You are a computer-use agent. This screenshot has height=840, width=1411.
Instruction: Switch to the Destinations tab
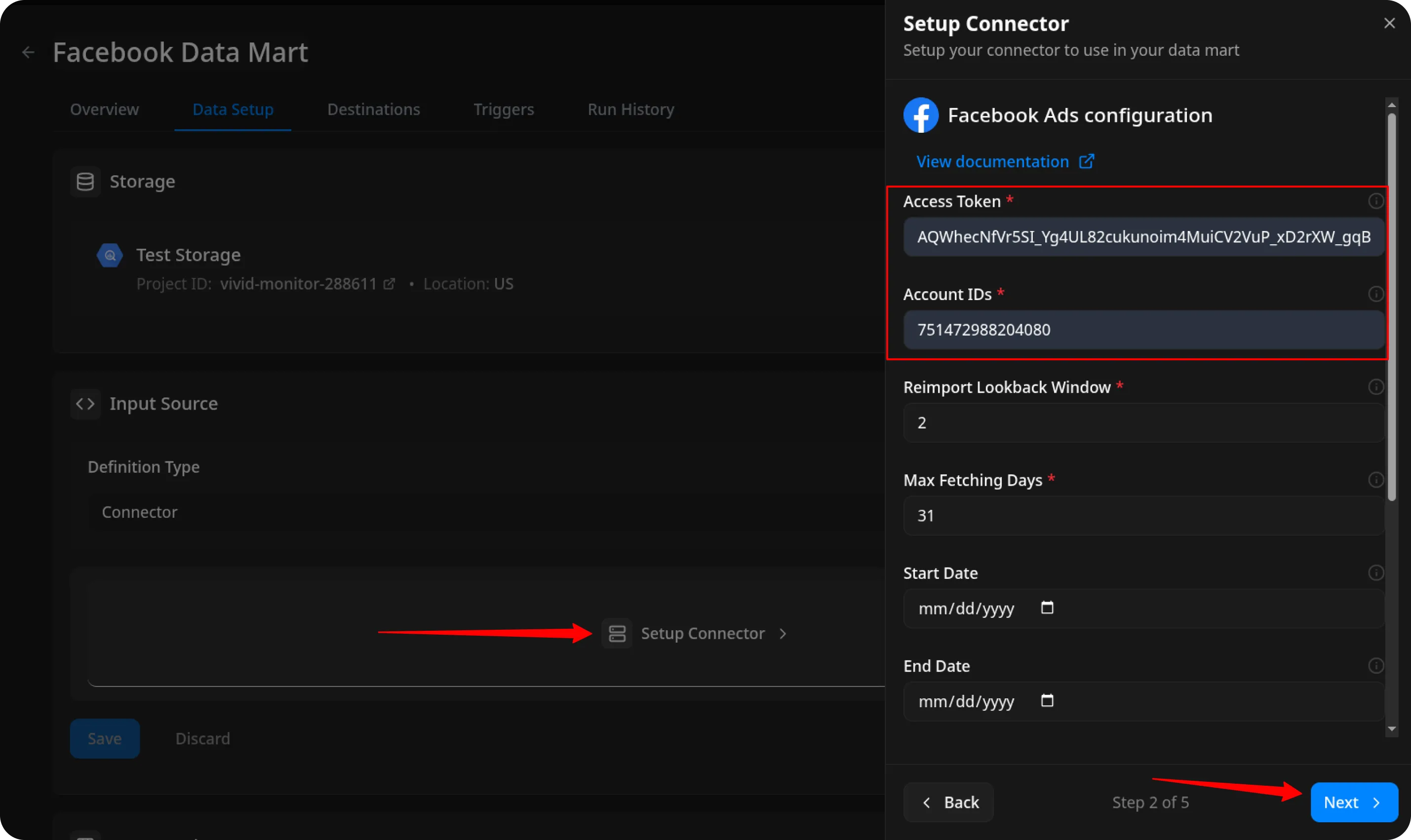pyautogui.click(x=373, y=109)
